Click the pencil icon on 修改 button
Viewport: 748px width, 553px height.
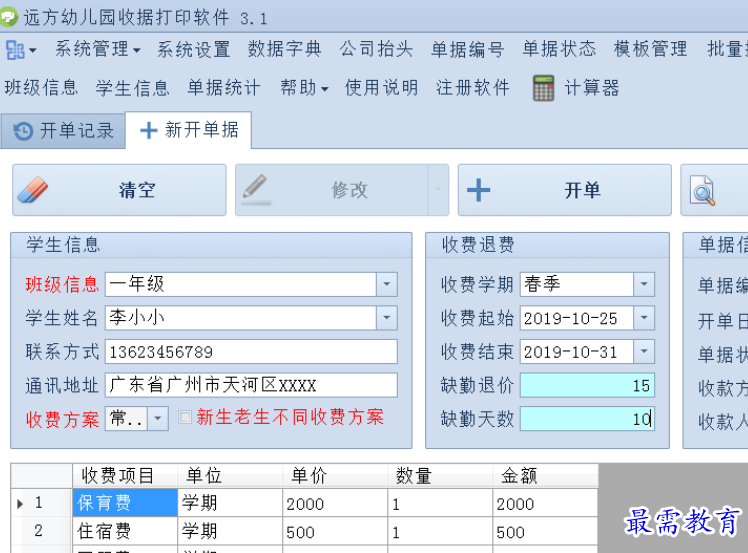point(256,189)
